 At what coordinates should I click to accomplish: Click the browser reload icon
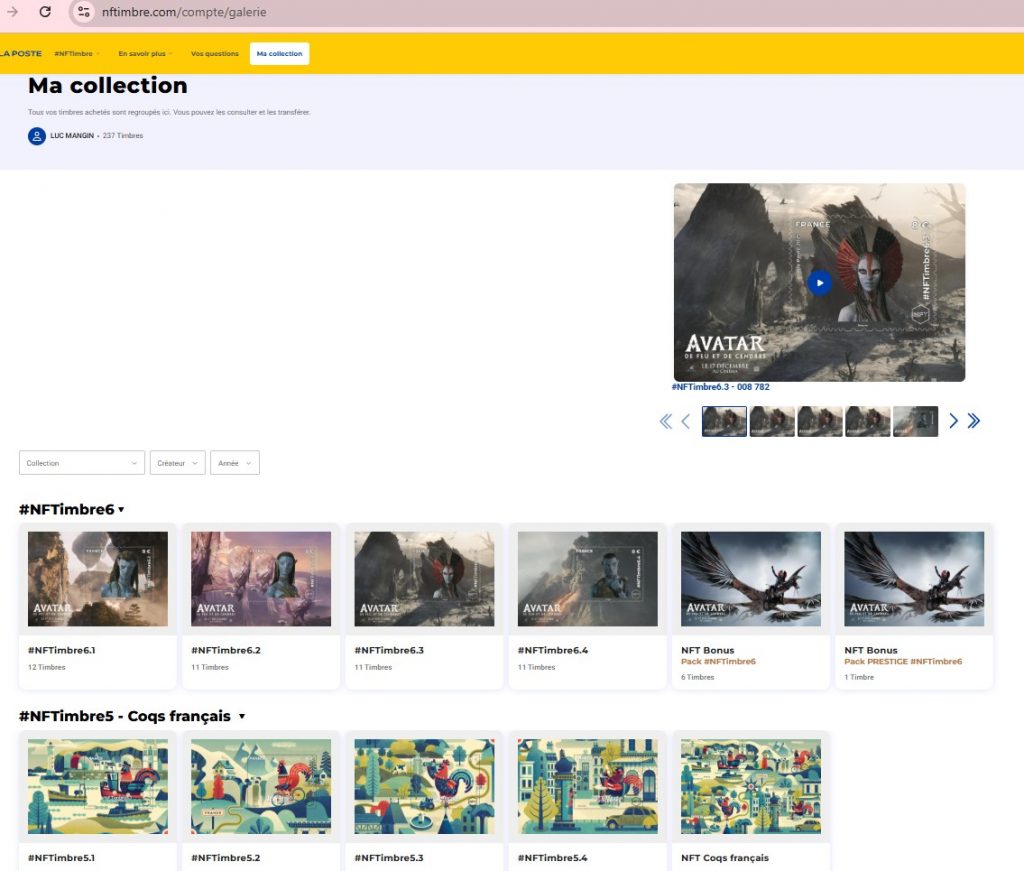[45, 12]
